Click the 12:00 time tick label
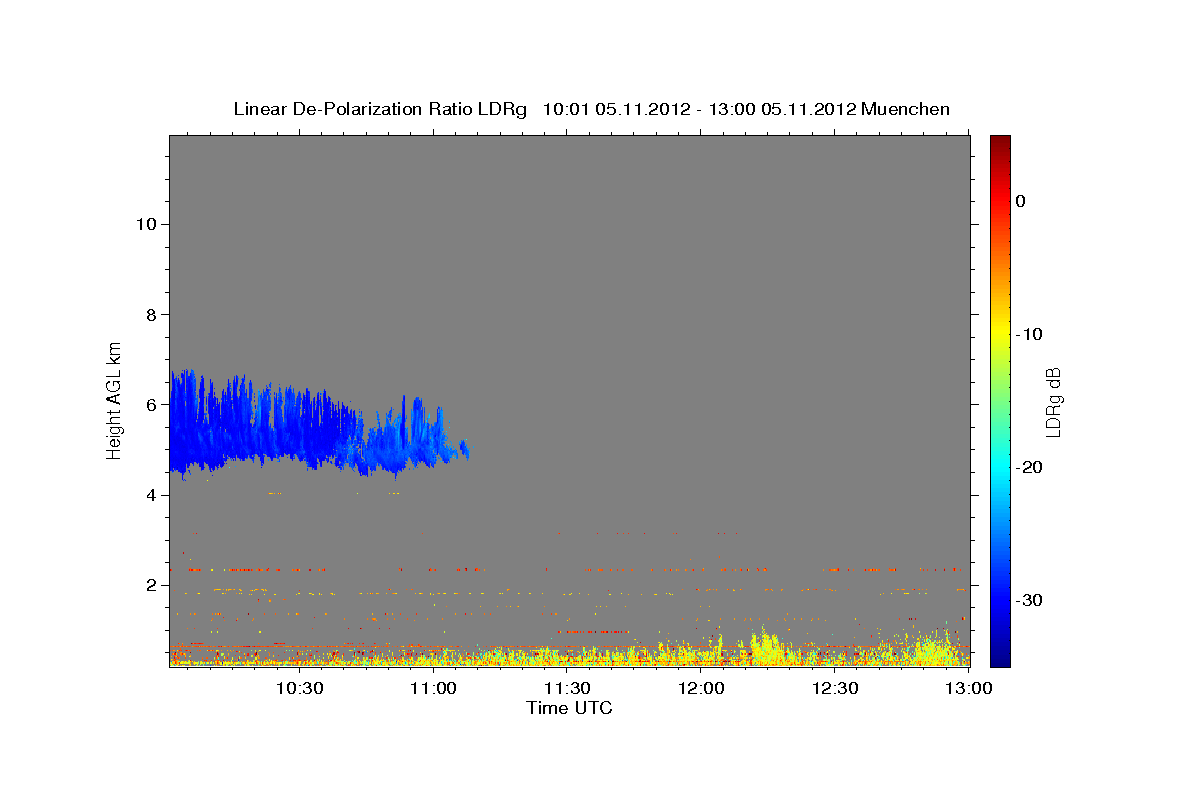Screen dimensions: 1200x800 click(701, 688)
